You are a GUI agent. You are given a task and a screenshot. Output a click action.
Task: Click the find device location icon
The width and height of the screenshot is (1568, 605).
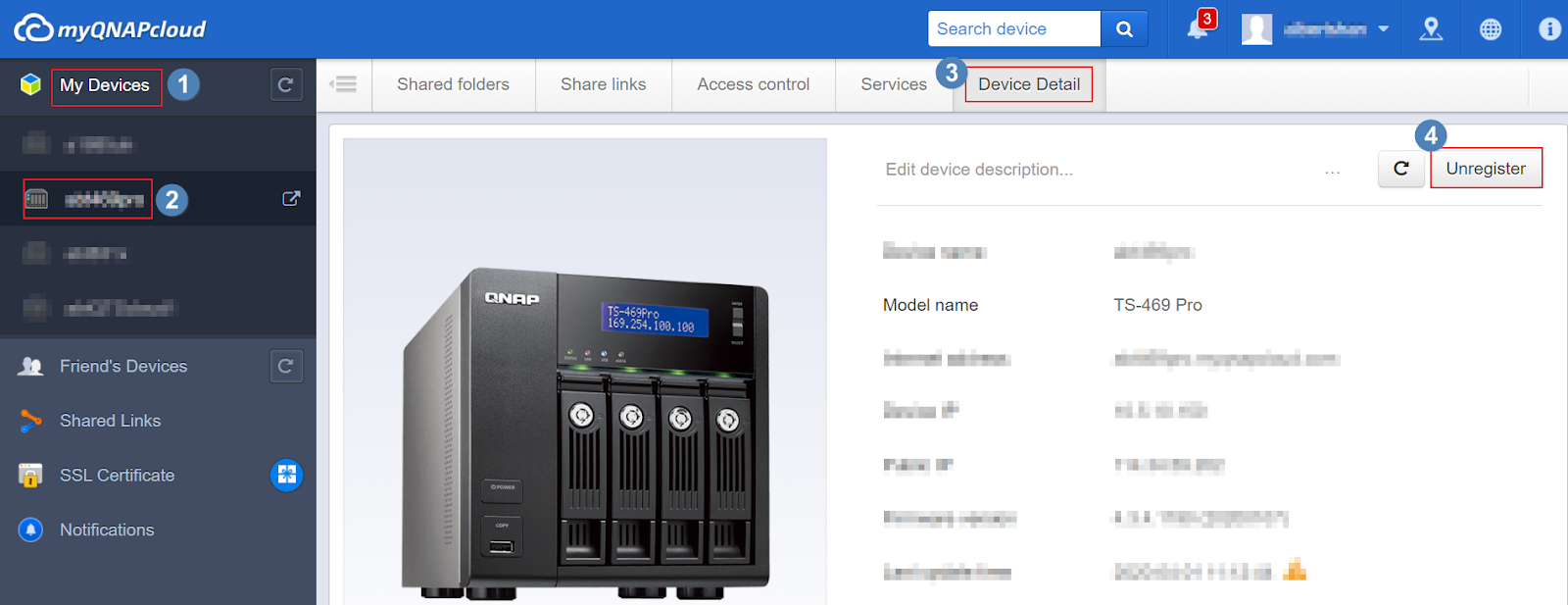click(1431, 29)
